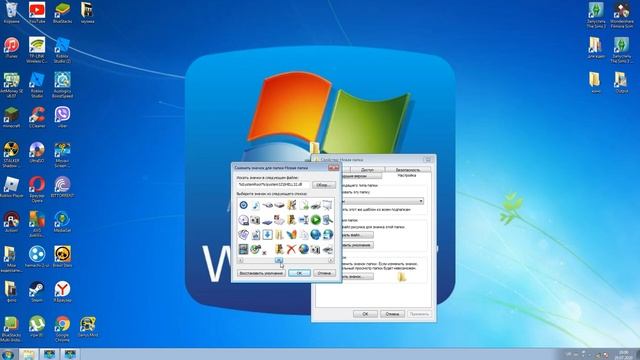Select the Movavi Screen desktop shortcut
Image resolution: width=640 pixels, height=360 pixels.
(62, 155)
